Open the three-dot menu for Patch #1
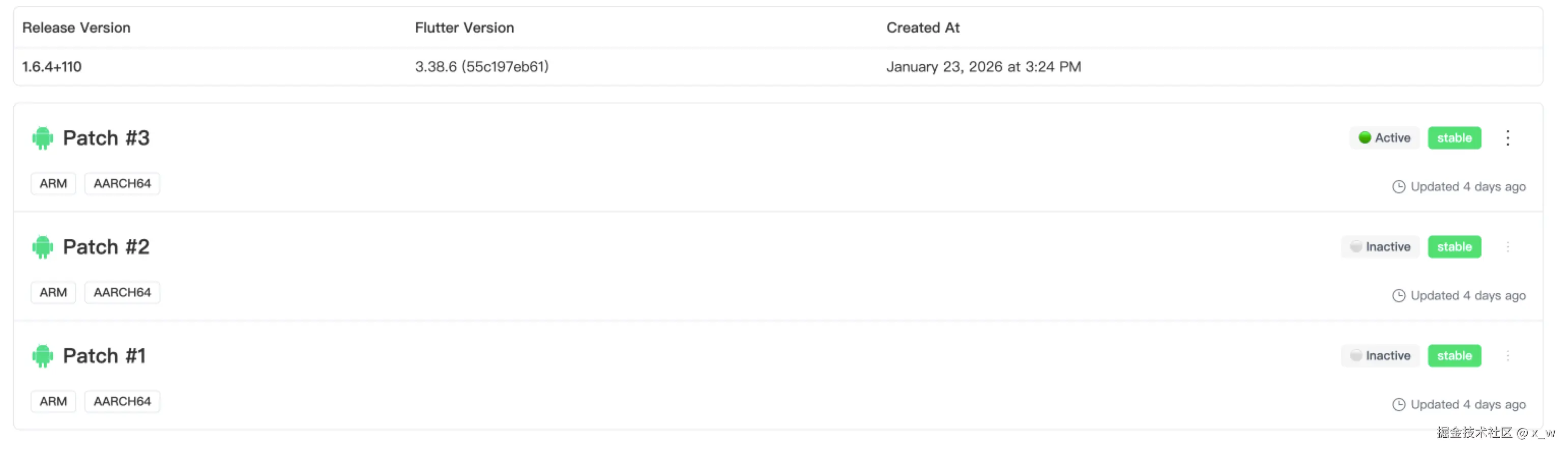The image size is (1568, 452). [1508, 356]
